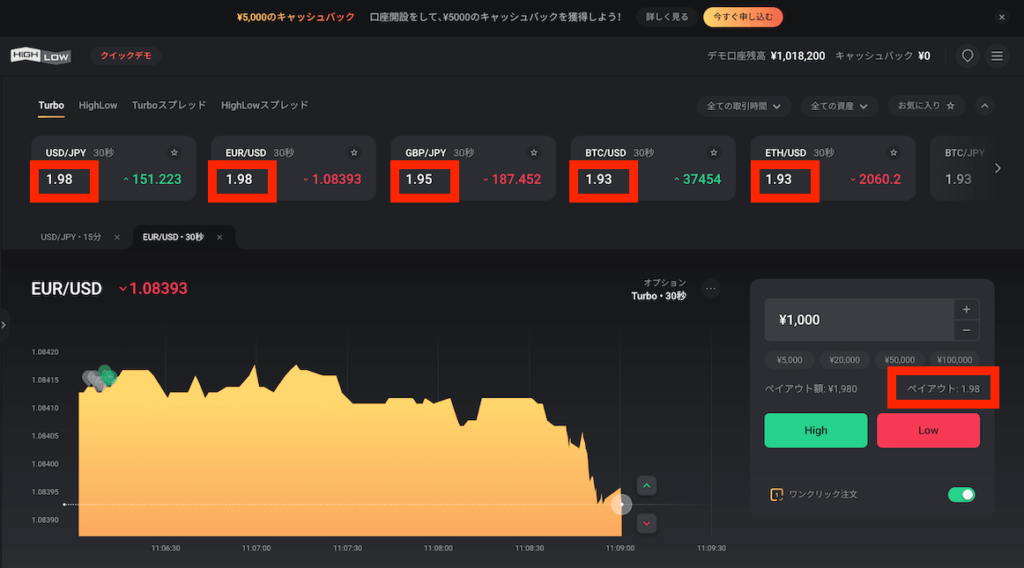Switch to the HighLow tab
1024x568 pixels.
[x=98, y=105]
